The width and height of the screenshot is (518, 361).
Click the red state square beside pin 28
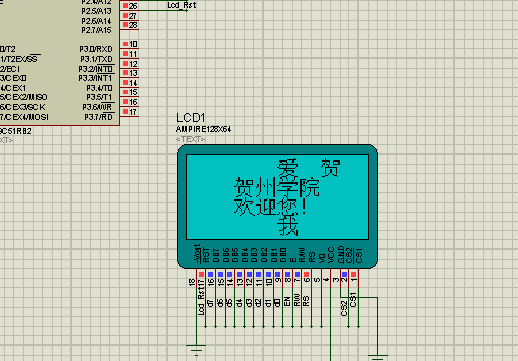point(125,25)
